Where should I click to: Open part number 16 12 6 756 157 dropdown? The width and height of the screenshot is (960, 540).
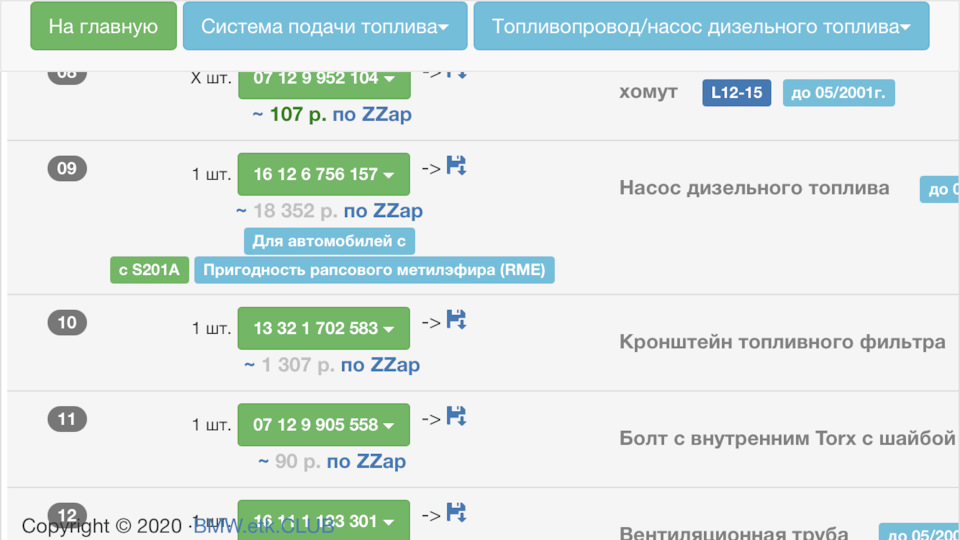[323, 174]
